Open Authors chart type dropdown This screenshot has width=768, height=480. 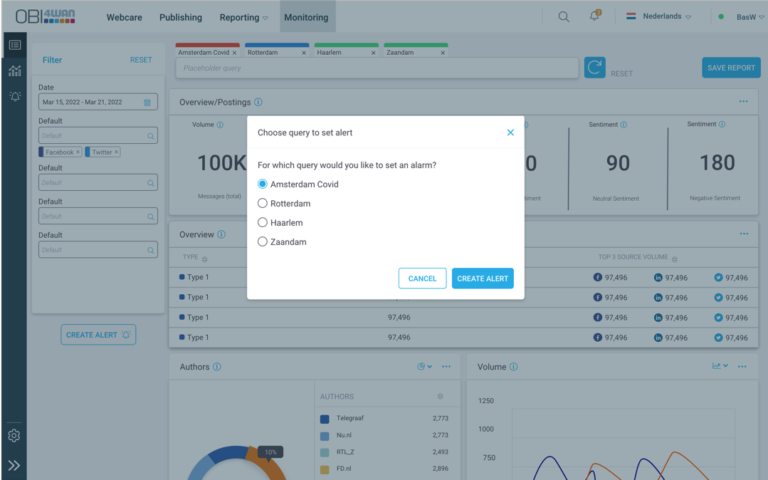coord(424,366)
